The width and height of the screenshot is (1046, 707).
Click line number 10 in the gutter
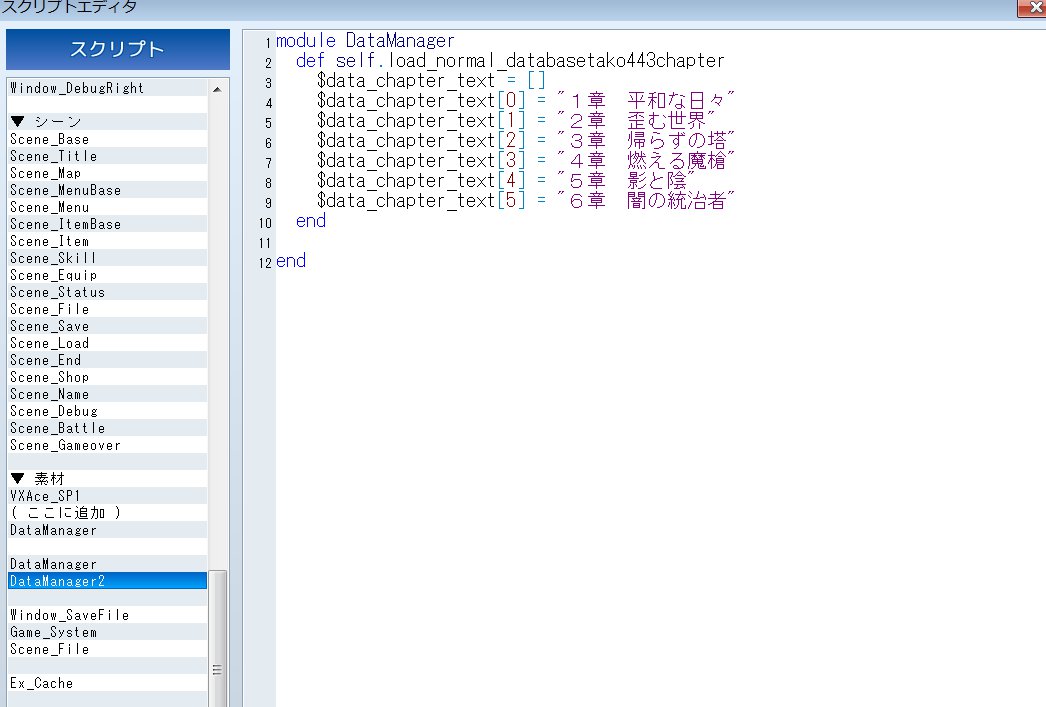264,222
